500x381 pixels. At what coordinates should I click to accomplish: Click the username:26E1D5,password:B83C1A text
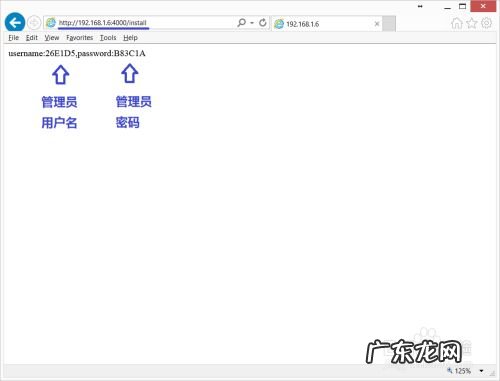77,53
